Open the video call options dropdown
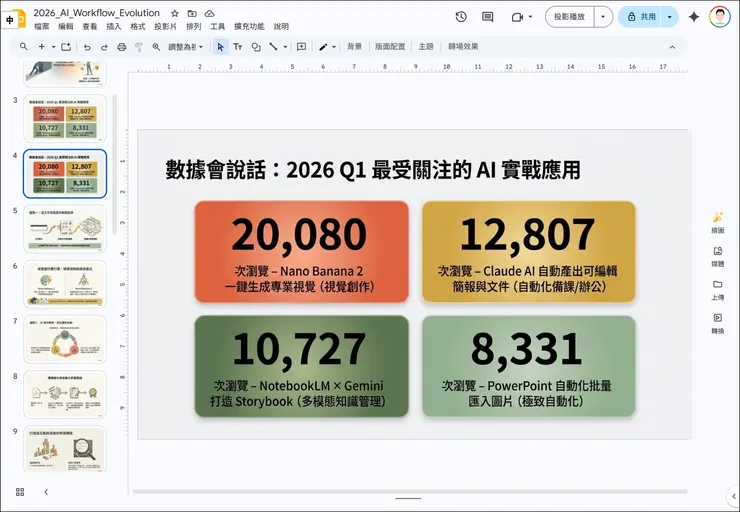This screenshot has width=740, height=512. click(x=530, y=17)
